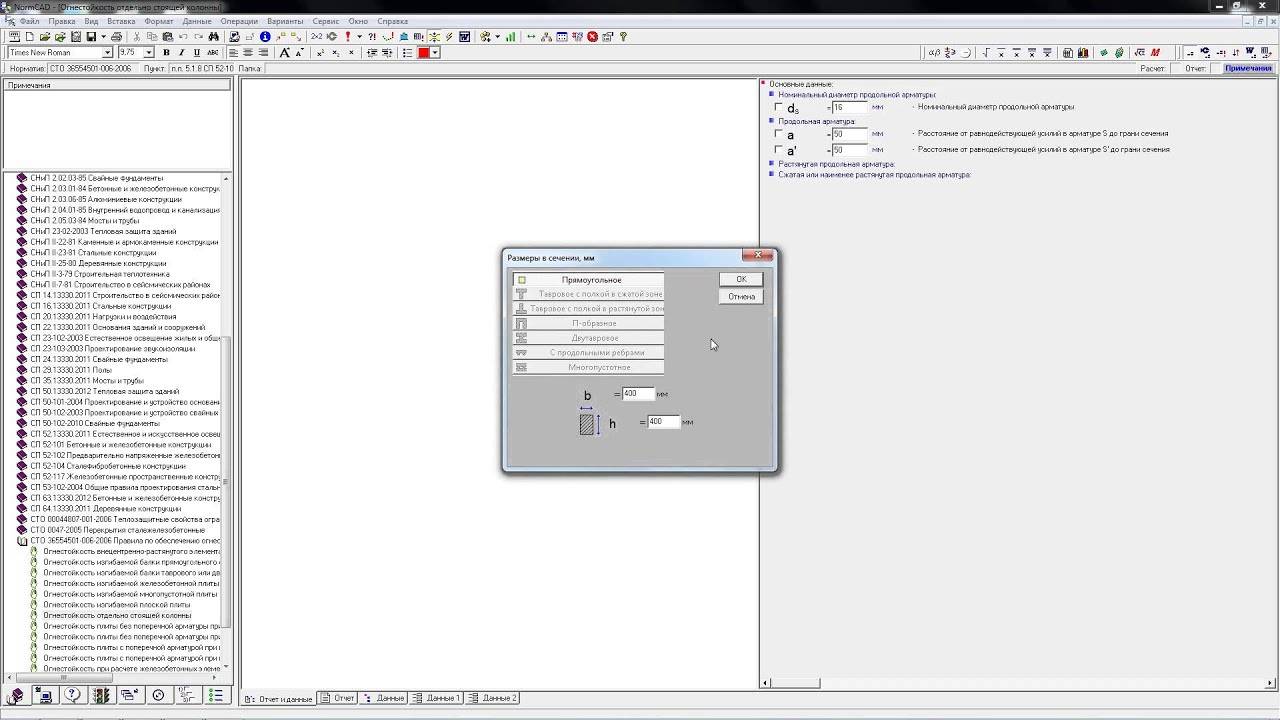Viewport: 1280px width, 720px height.
Task: Click the red M icon in right toolbar
Action: (x=1155, y=52)
